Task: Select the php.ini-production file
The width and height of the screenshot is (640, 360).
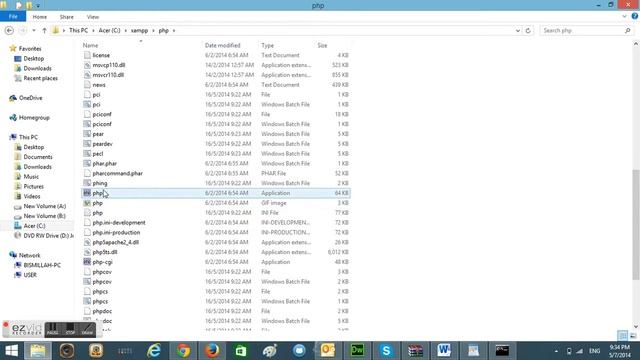Action: [x=116, y=232]
